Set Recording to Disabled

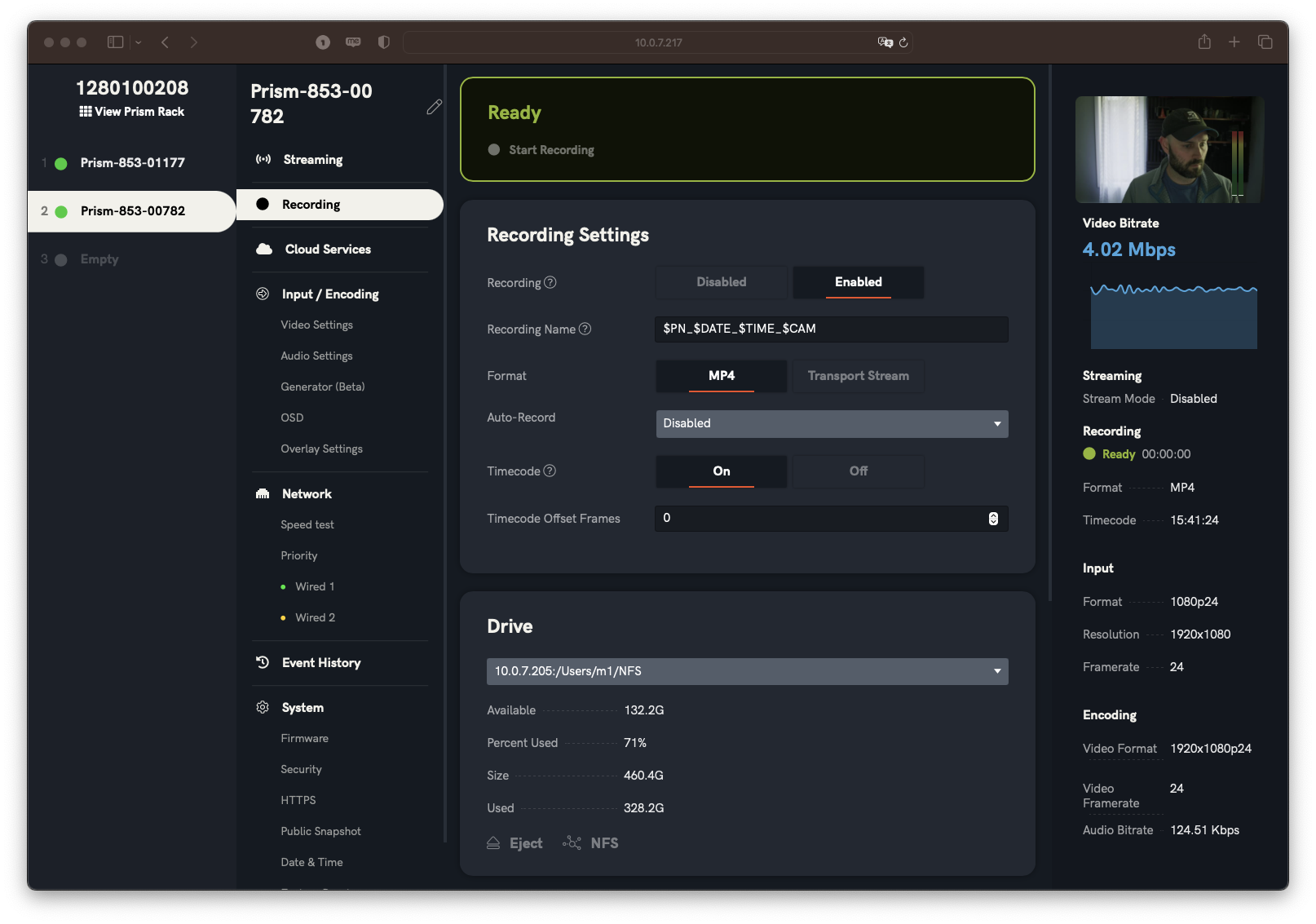(721, 282)
